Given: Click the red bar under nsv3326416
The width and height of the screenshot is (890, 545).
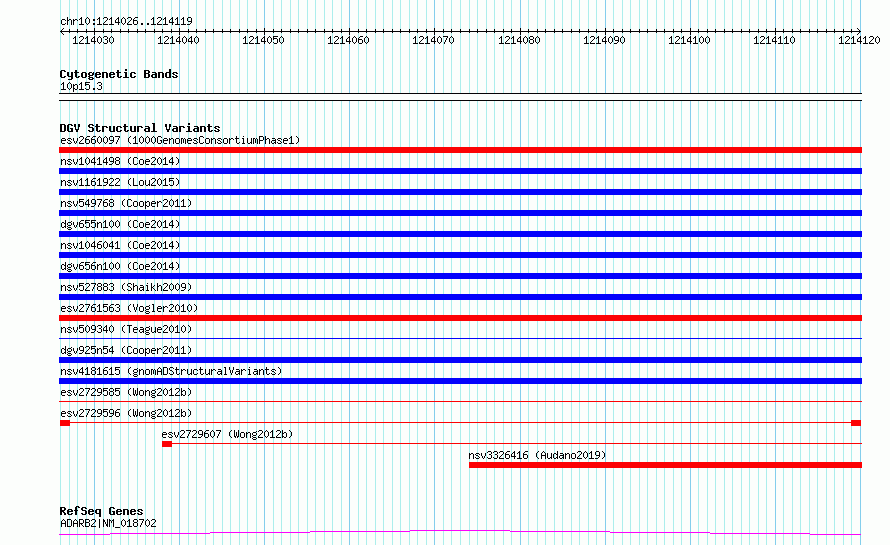Looking at the screenshot, I should [x=665, y=465].
